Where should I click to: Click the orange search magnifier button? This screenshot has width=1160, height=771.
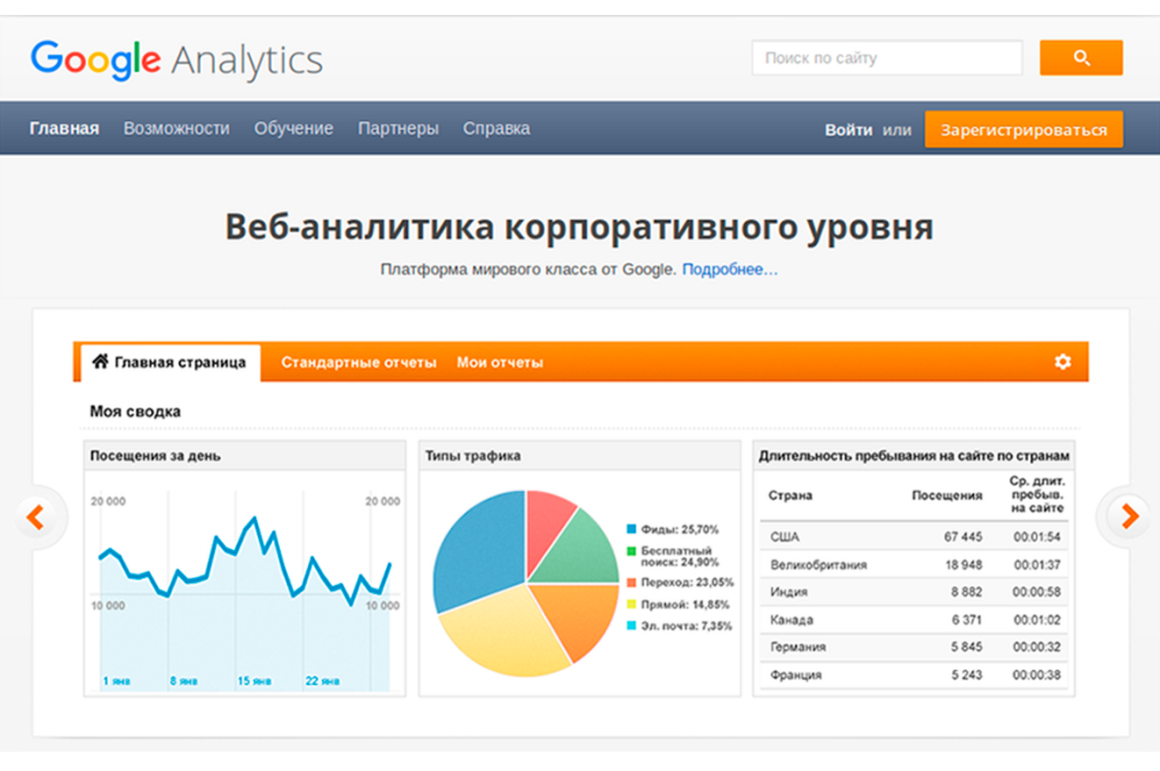click(1081, 58)
